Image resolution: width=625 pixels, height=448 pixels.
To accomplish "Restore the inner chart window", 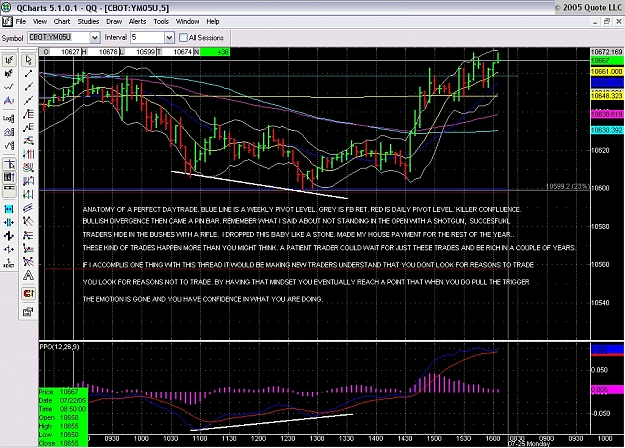I will click(607, 22).
